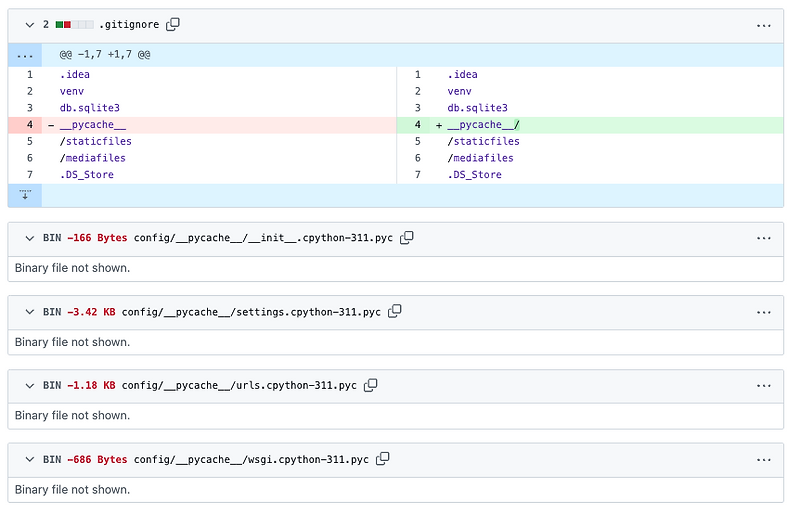The width and height of the screenshot is (800, 514).
Task: Open options menu for settings.cpython-311.pyc
Action: tap(764, 312)
